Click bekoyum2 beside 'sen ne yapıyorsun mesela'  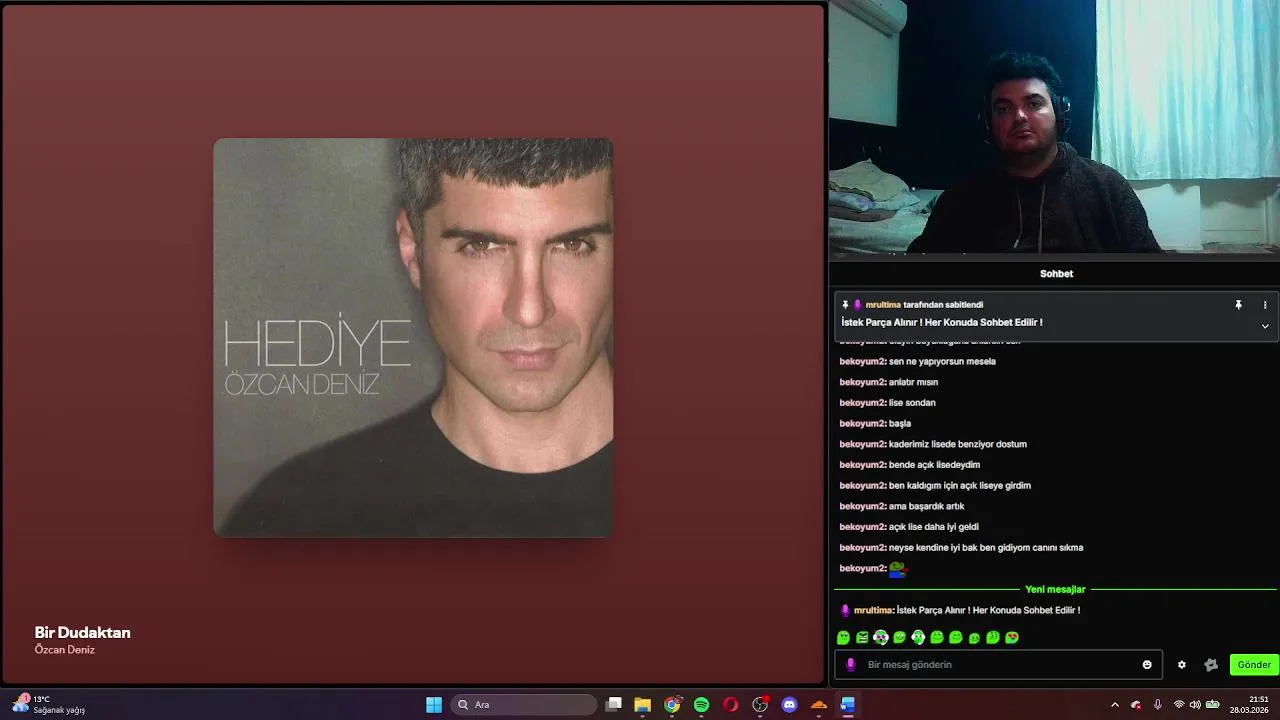pos(862,362)
